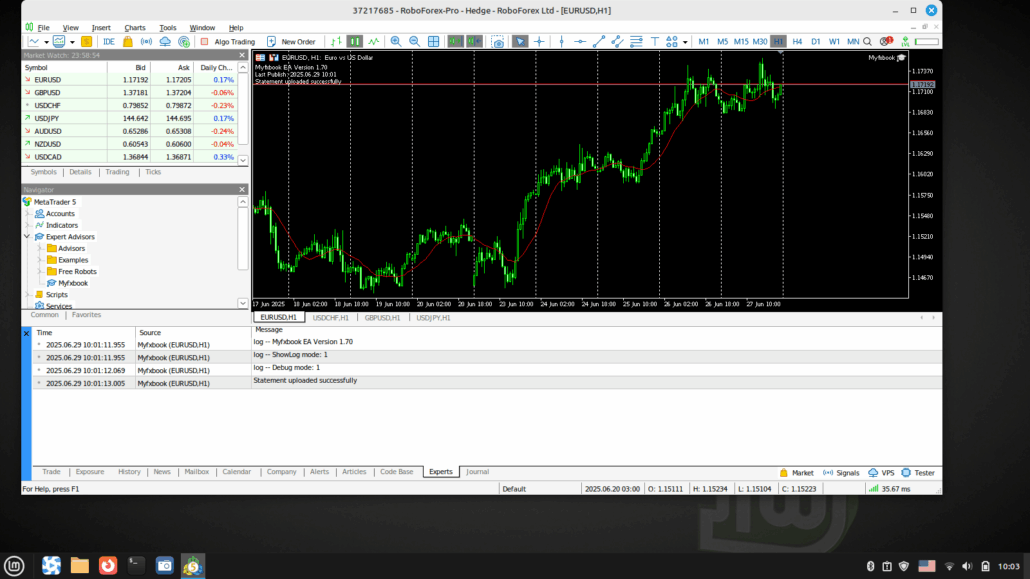This screenshot has width=1030, height=579.
Task: Open the VPS cloud icon in toolbar
Action: tap(165, 41)
